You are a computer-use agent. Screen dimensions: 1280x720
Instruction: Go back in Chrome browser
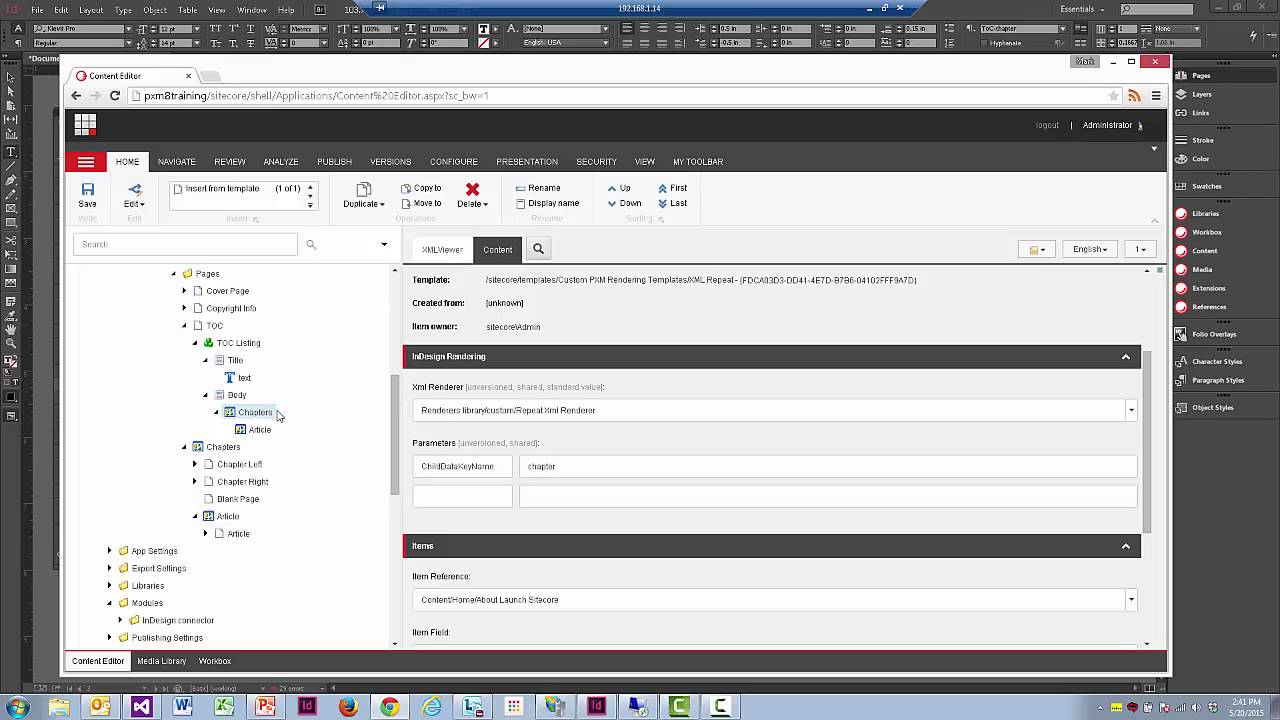76,96
